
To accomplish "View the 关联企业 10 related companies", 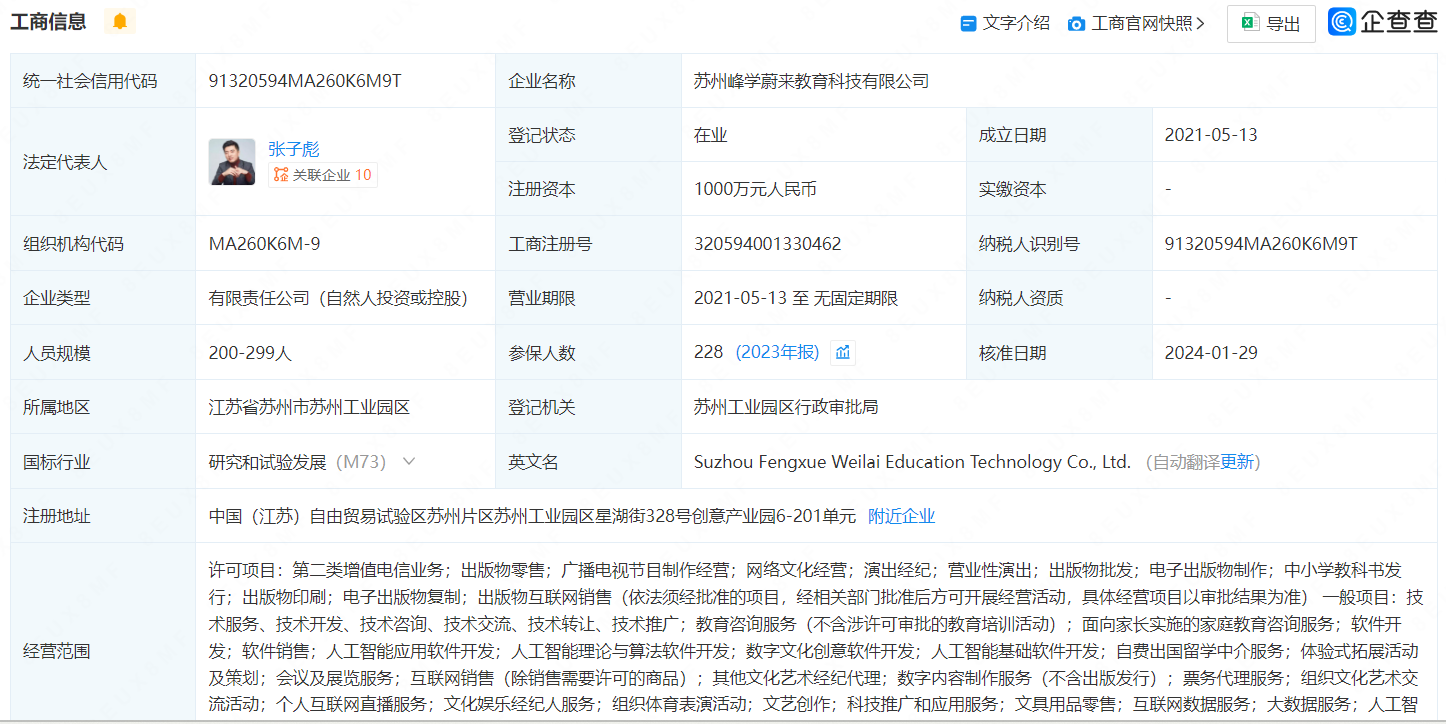I will [322, 175].
